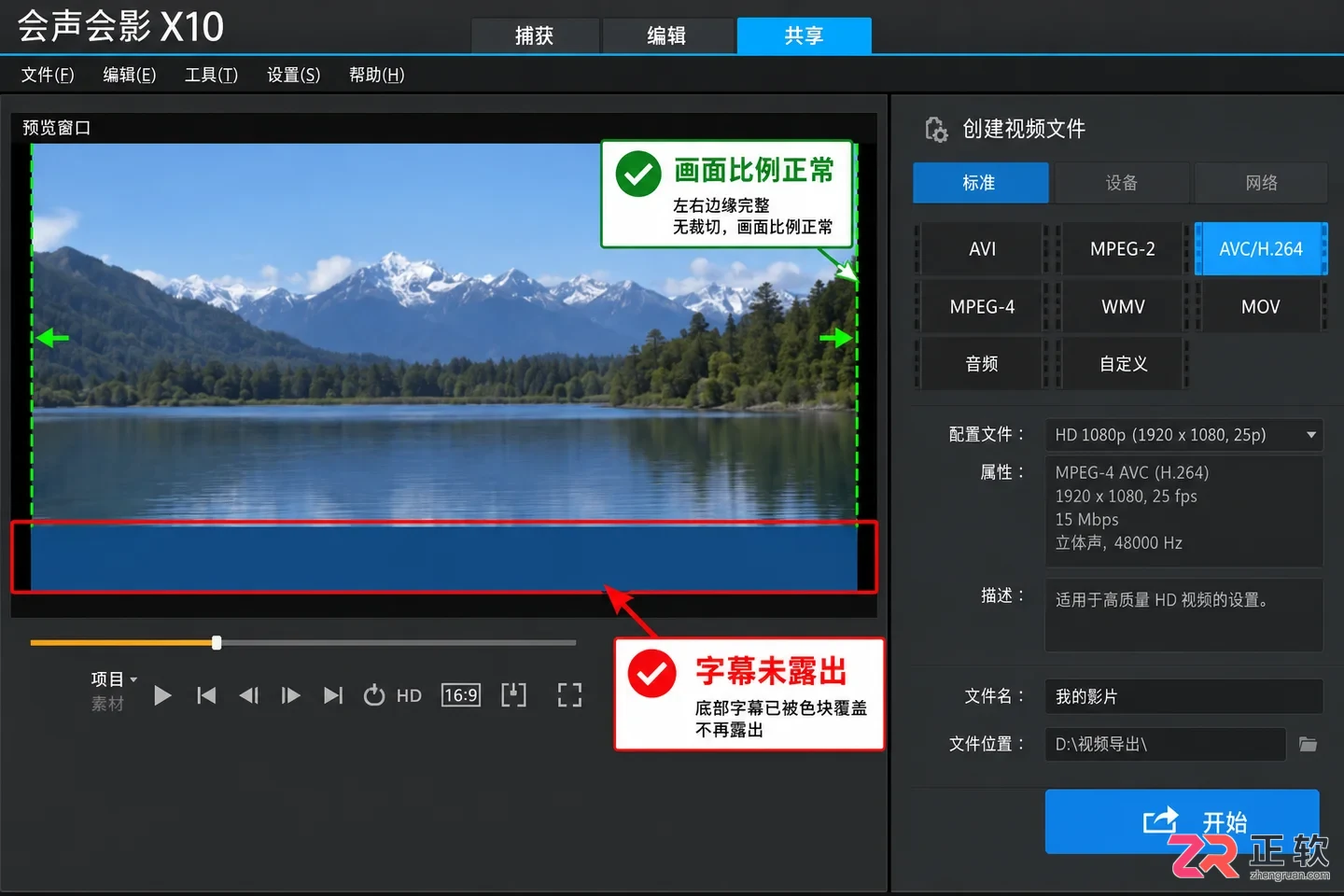Click the 属性 properties info box
Image resolution: width=1344 pixels, height=896 pixels.
(1183, 510)
